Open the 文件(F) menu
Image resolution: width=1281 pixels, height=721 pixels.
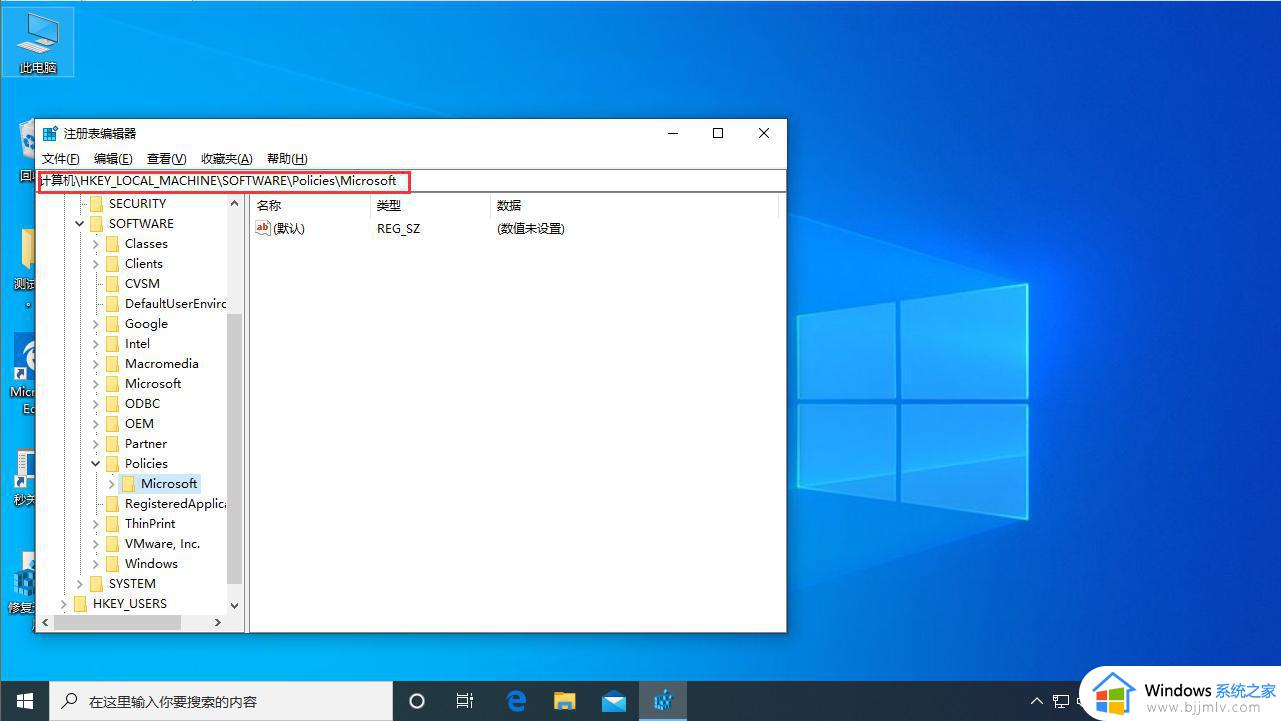click(x=61, y=159)
